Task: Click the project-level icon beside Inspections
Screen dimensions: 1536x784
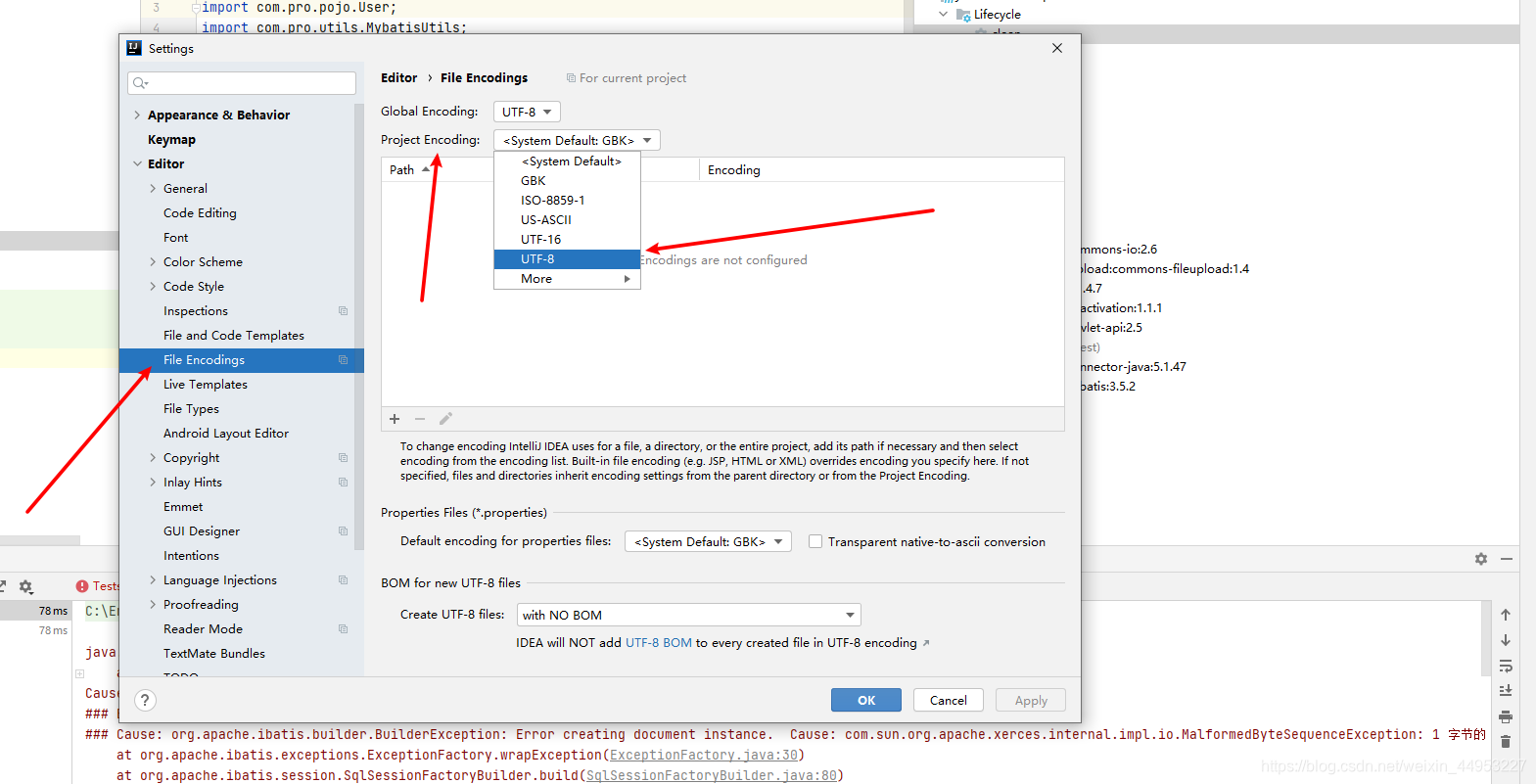Action: point(344,311)
